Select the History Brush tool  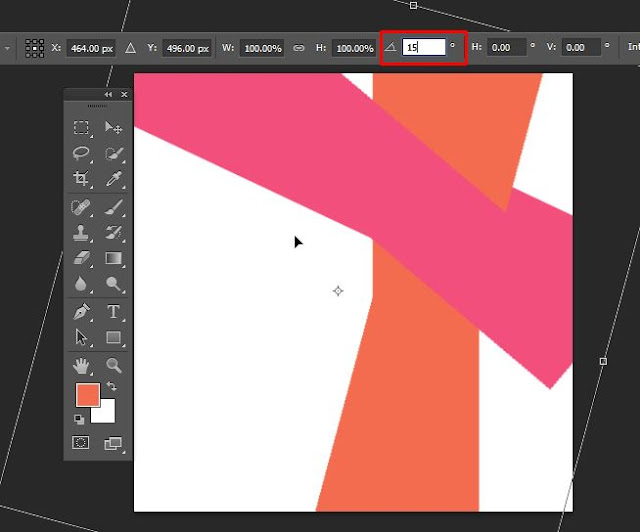(113, 233)
